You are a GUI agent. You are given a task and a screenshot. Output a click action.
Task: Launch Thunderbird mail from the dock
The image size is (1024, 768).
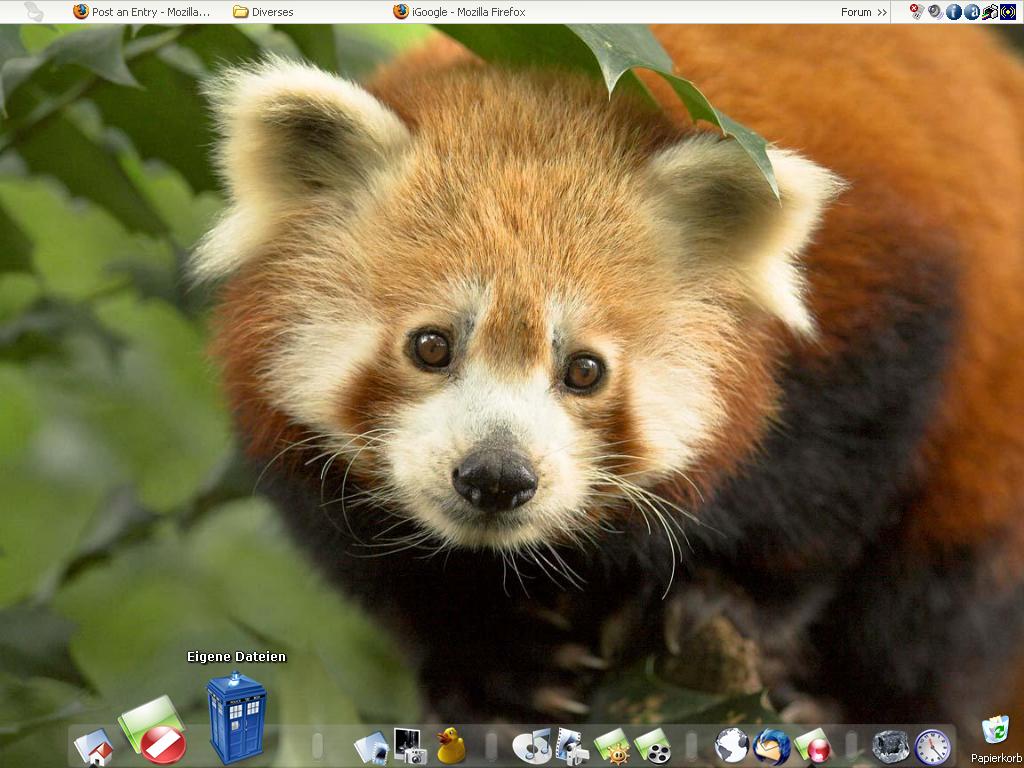coord(771,746)
